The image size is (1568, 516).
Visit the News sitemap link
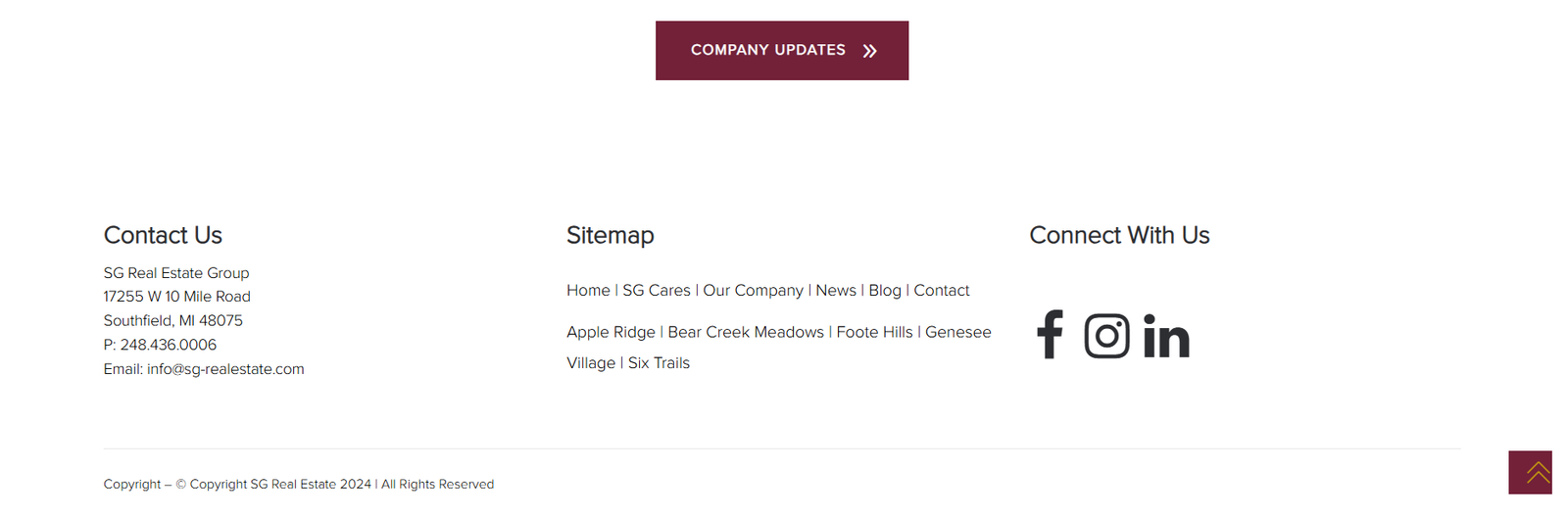(x=836, y=291)
